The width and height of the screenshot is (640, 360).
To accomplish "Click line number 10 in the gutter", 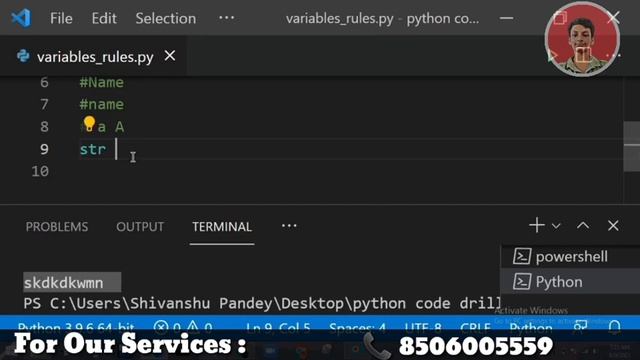I will (x=40, y=171).
